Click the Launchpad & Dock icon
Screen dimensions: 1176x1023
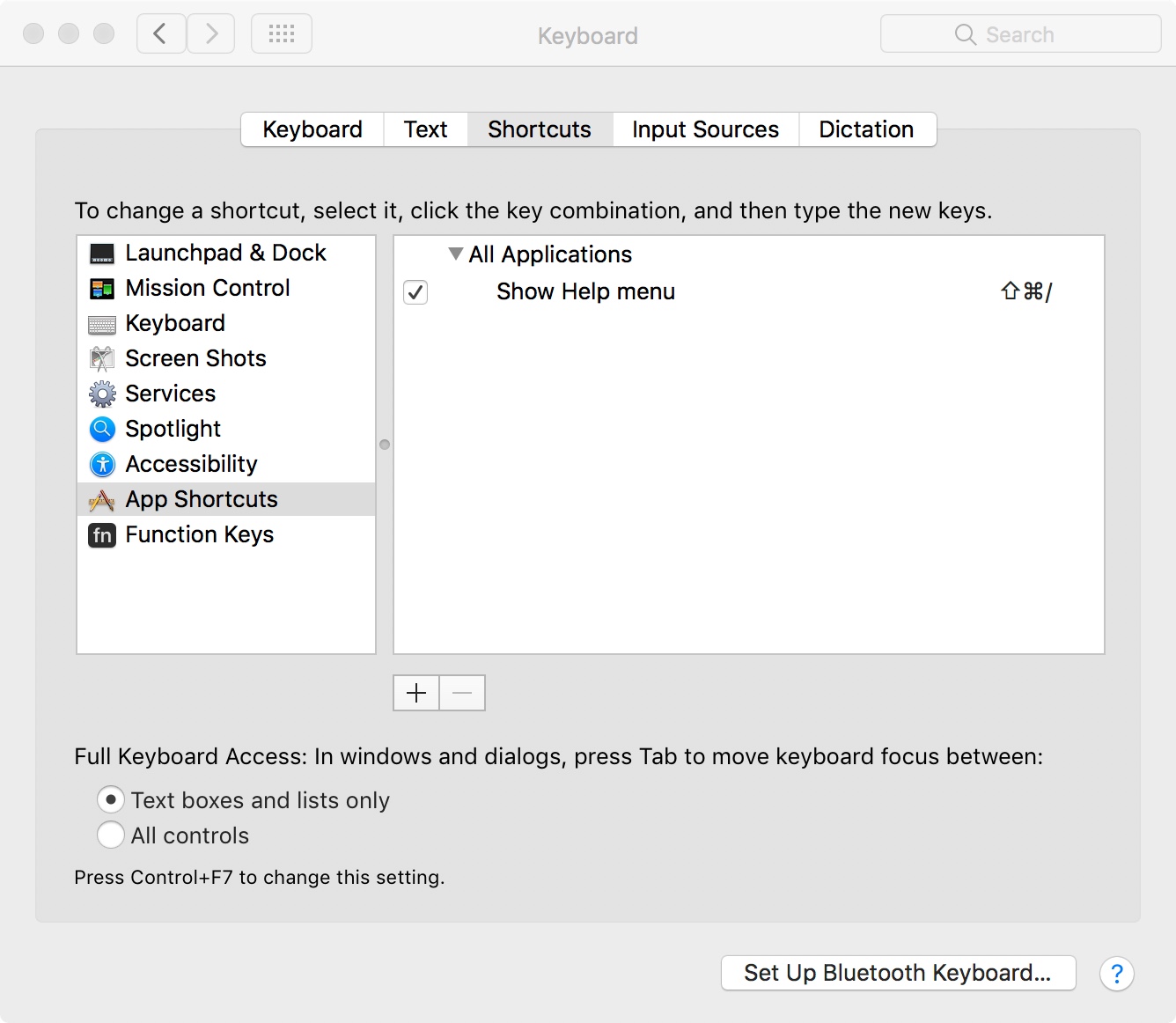(x=102, y=254)
